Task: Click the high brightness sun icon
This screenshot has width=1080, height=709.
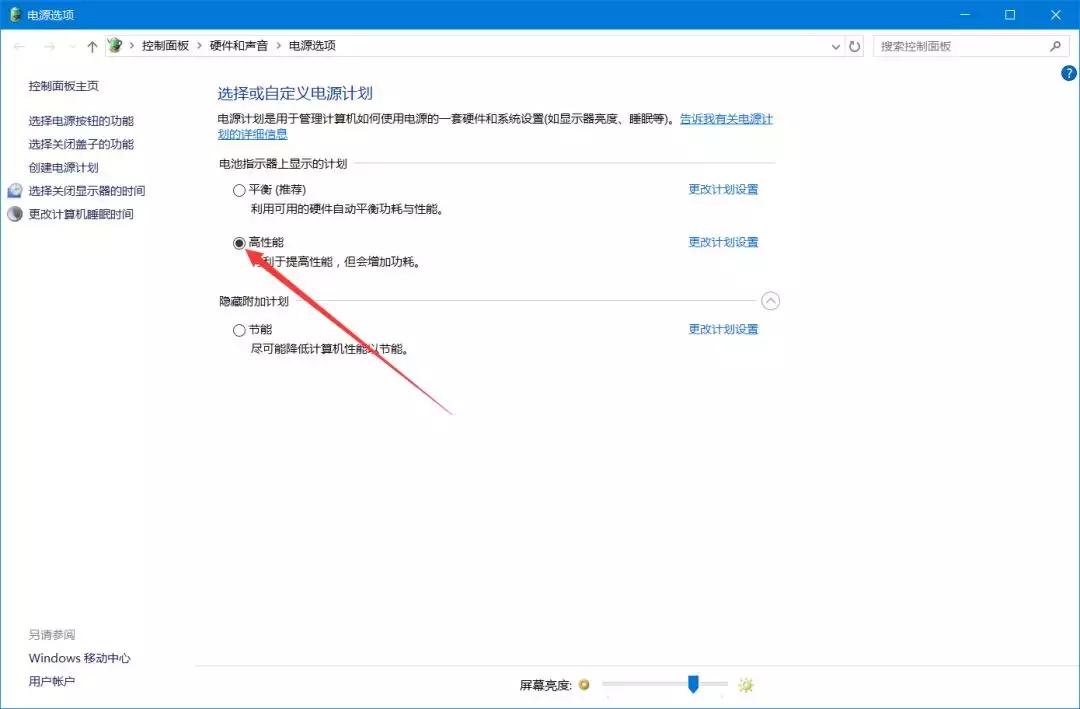Action: (745, 685)
